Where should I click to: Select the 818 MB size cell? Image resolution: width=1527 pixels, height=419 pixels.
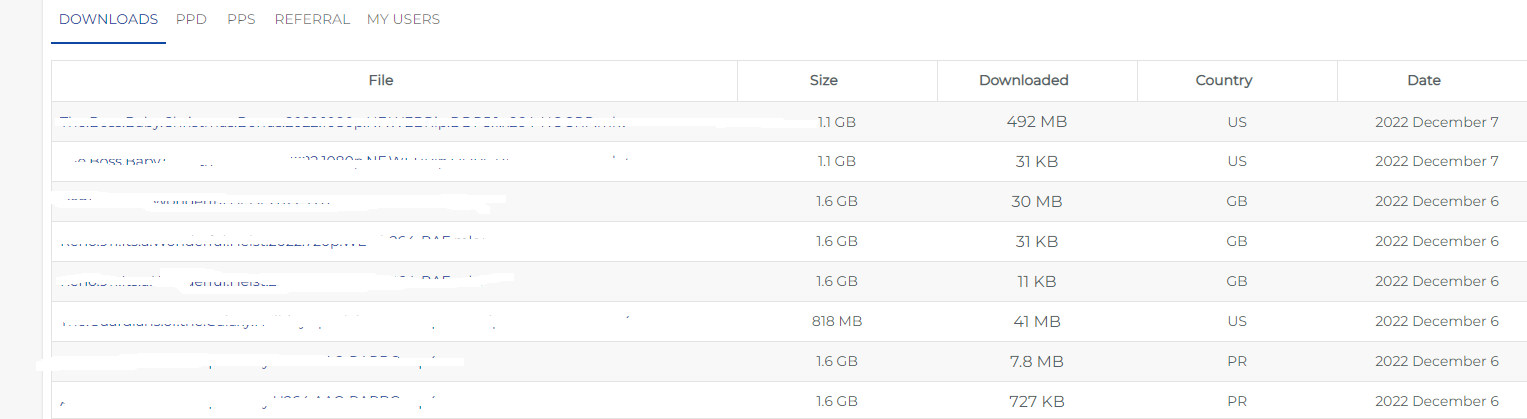pos(837,322)
